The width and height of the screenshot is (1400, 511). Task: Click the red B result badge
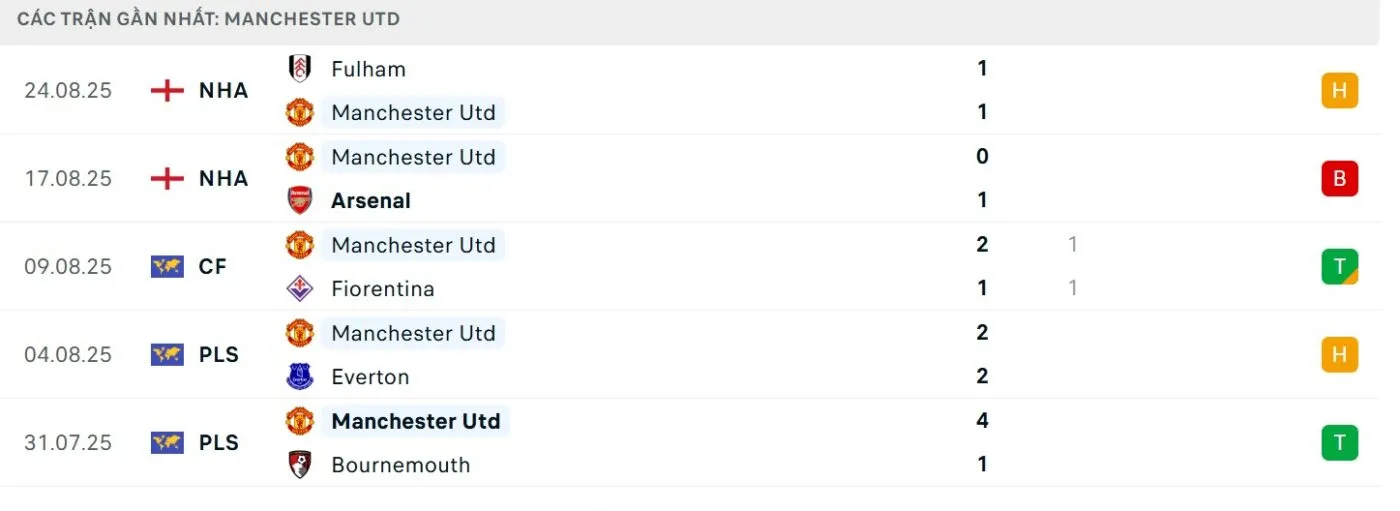[x=1339, y=178]
